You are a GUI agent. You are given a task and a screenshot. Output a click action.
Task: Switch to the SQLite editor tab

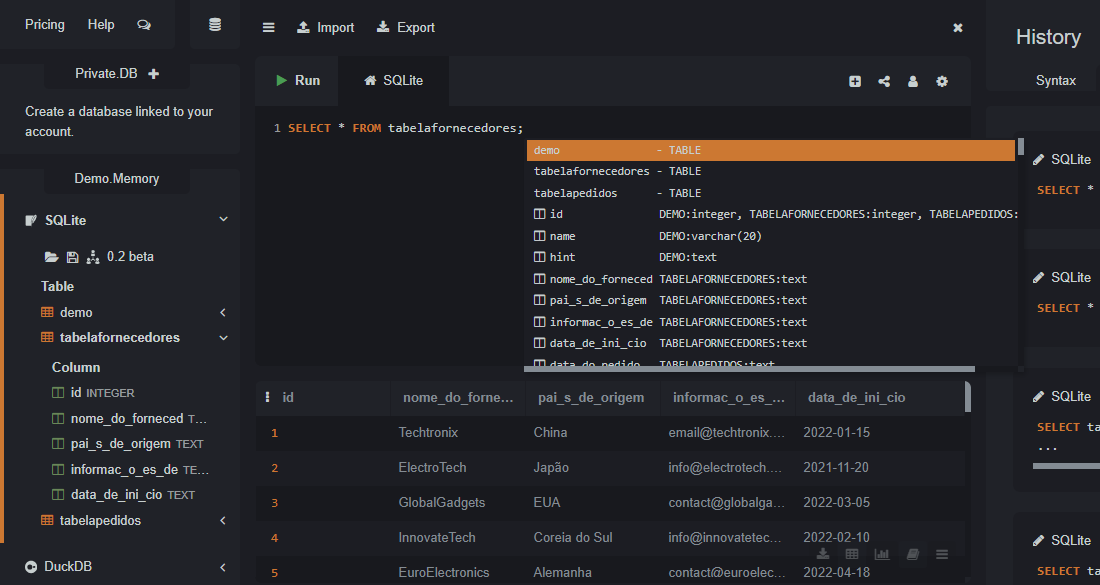393,80
